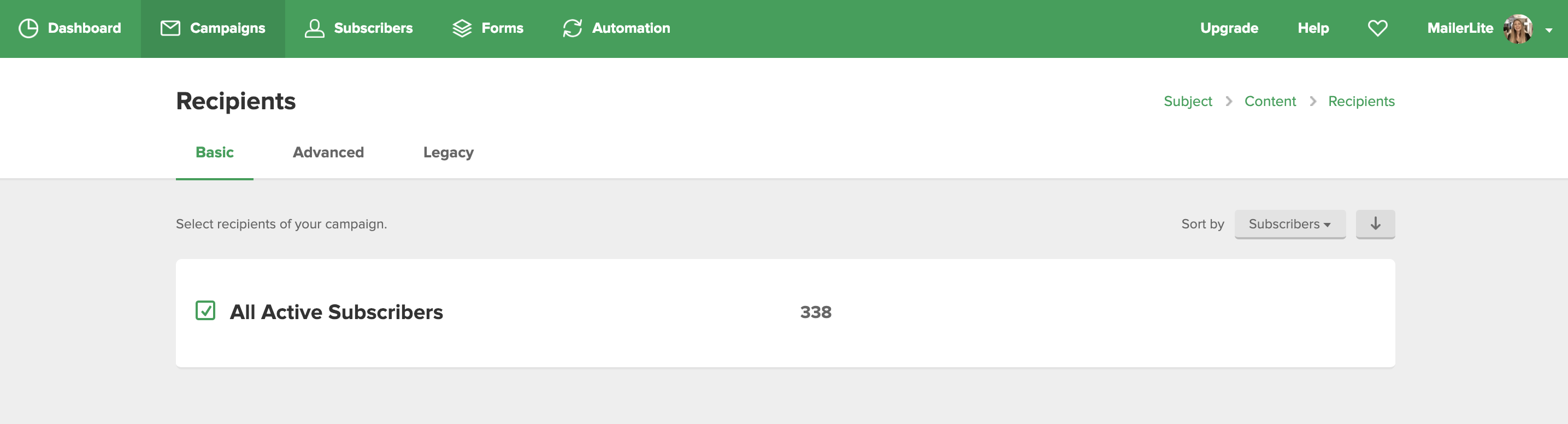Viewport: 1568px width, 424px height.
Task: Open the Help menu item
Action: [1313, 28]
